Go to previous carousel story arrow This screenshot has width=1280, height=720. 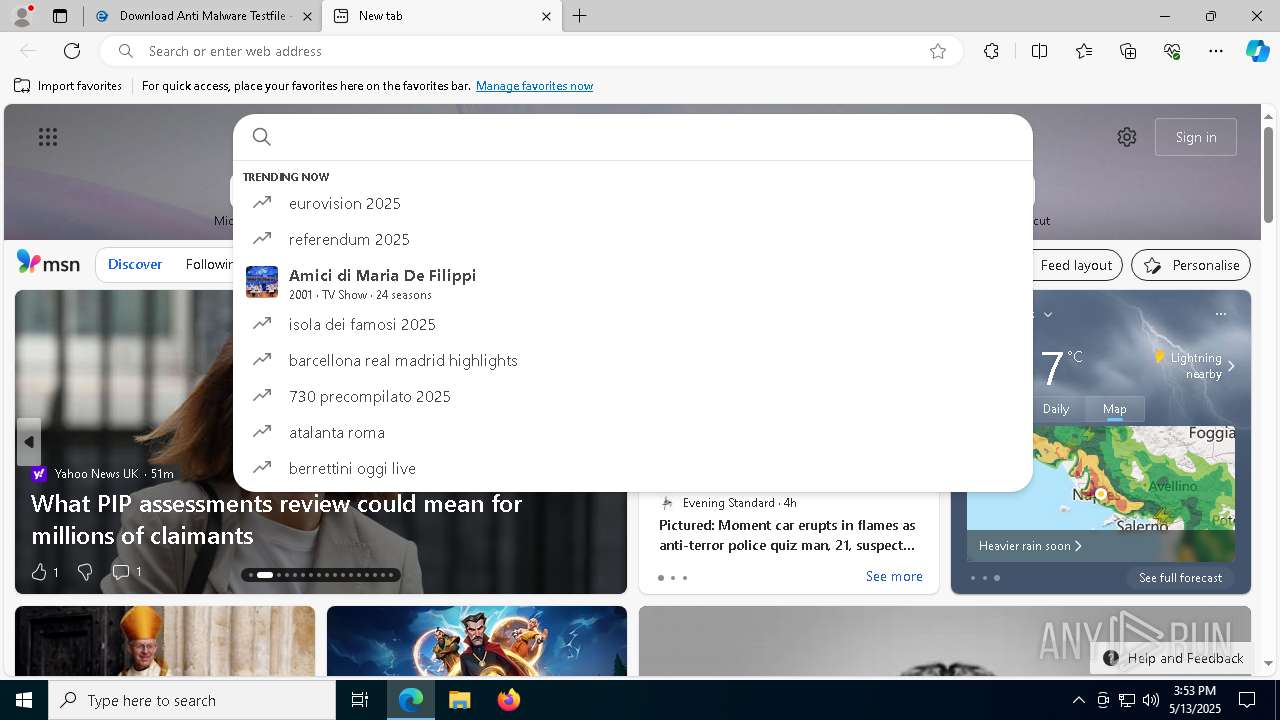28,442
